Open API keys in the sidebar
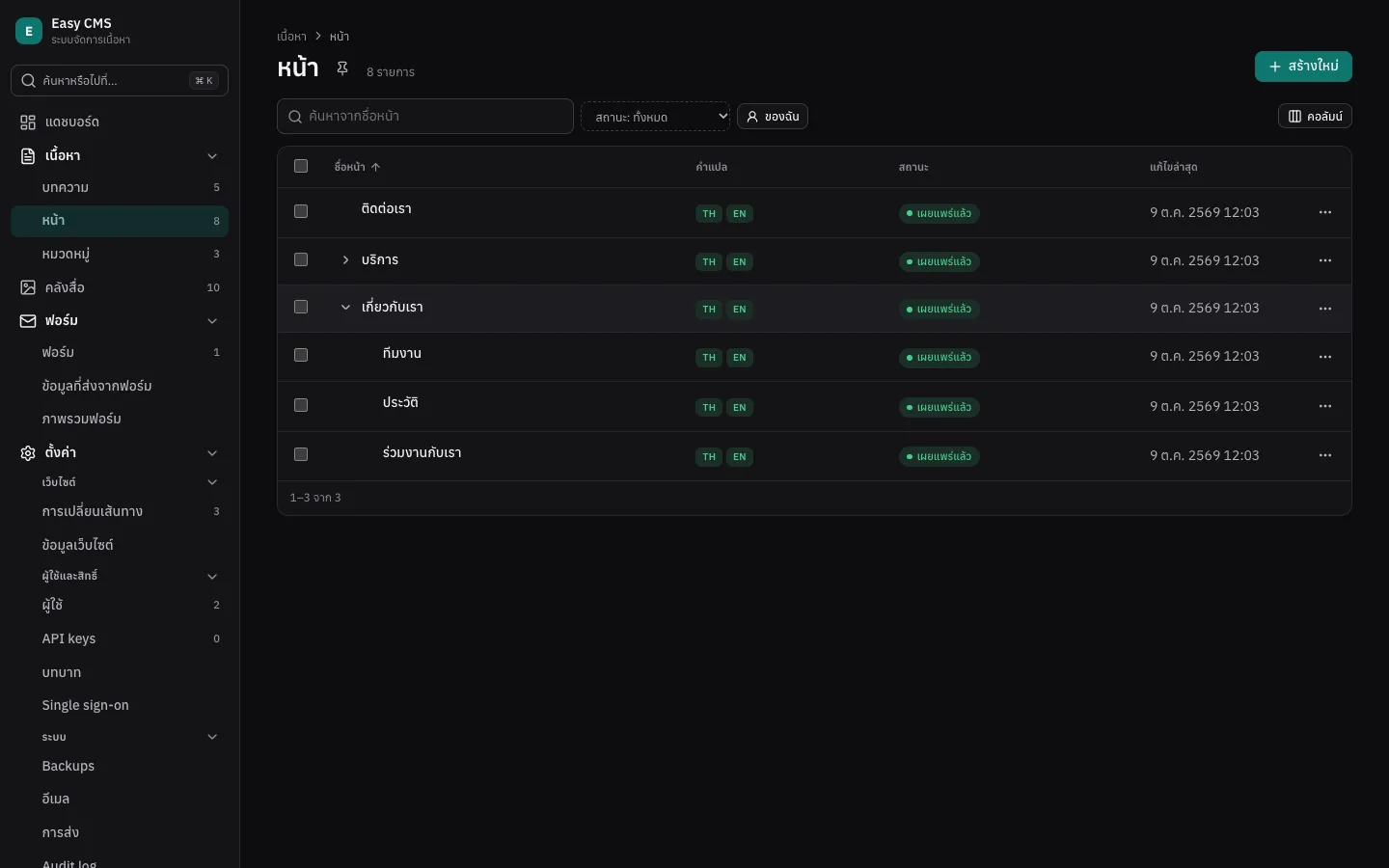Viewport: 1389px width, 868px height. (120, 638)
